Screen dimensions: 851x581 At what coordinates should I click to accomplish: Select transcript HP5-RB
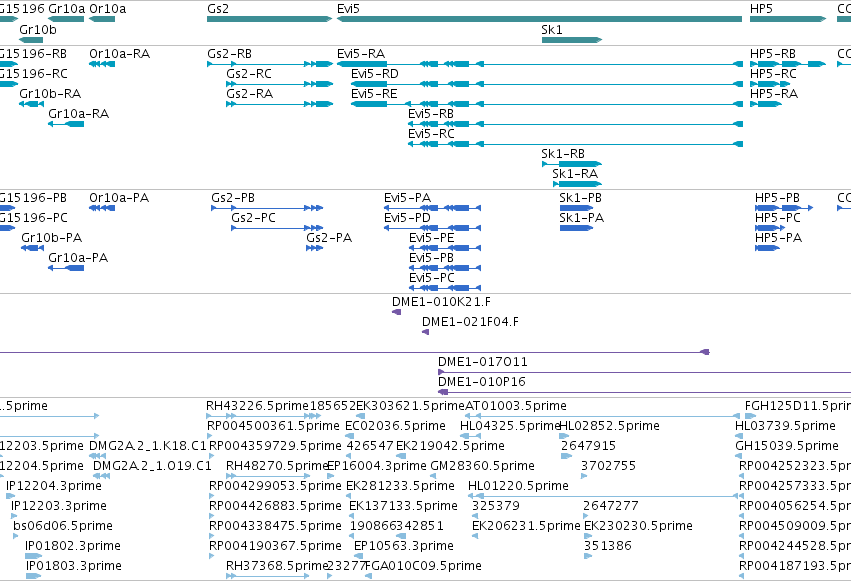point(788,64)
